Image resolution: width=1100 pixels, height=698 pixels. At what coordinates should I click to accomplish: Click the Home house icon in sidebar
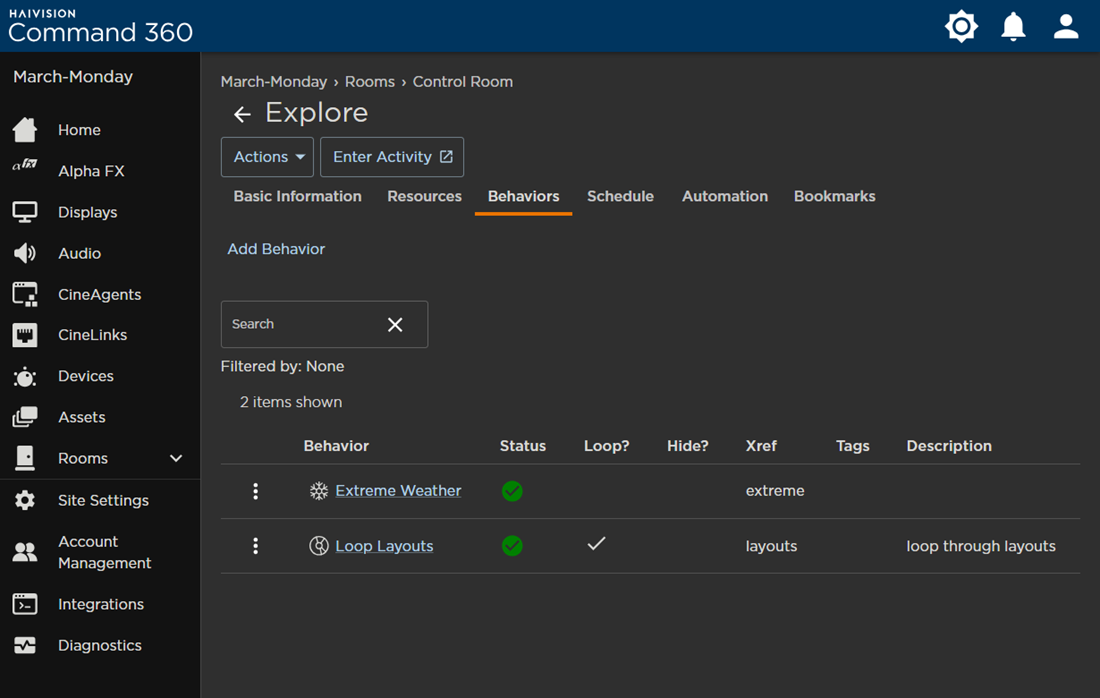25,130
